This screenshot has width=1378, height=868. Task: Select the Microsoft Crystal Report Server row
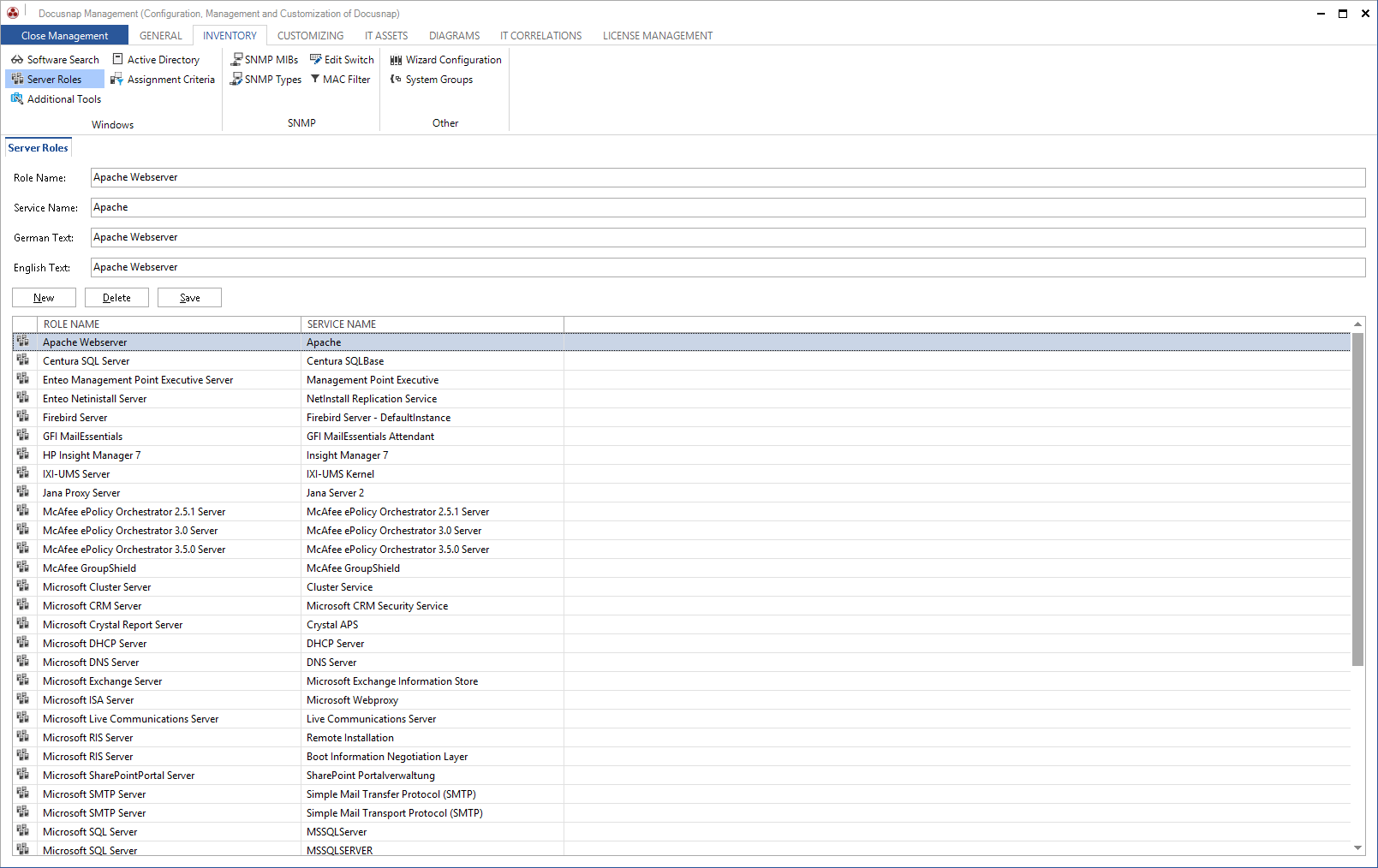click(682, 625)
